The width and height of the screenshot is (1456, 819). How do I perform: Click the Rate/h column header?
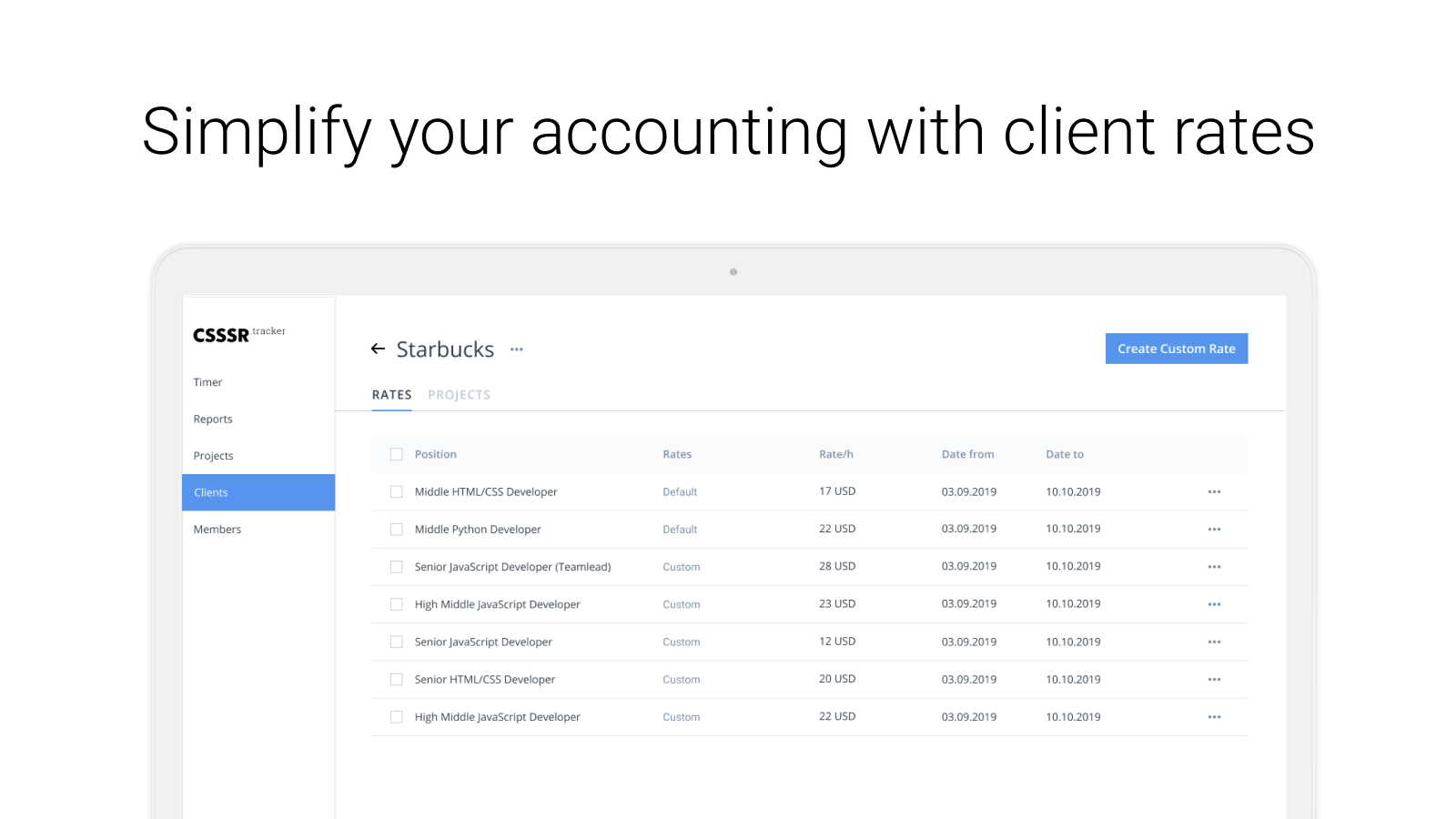836,454
